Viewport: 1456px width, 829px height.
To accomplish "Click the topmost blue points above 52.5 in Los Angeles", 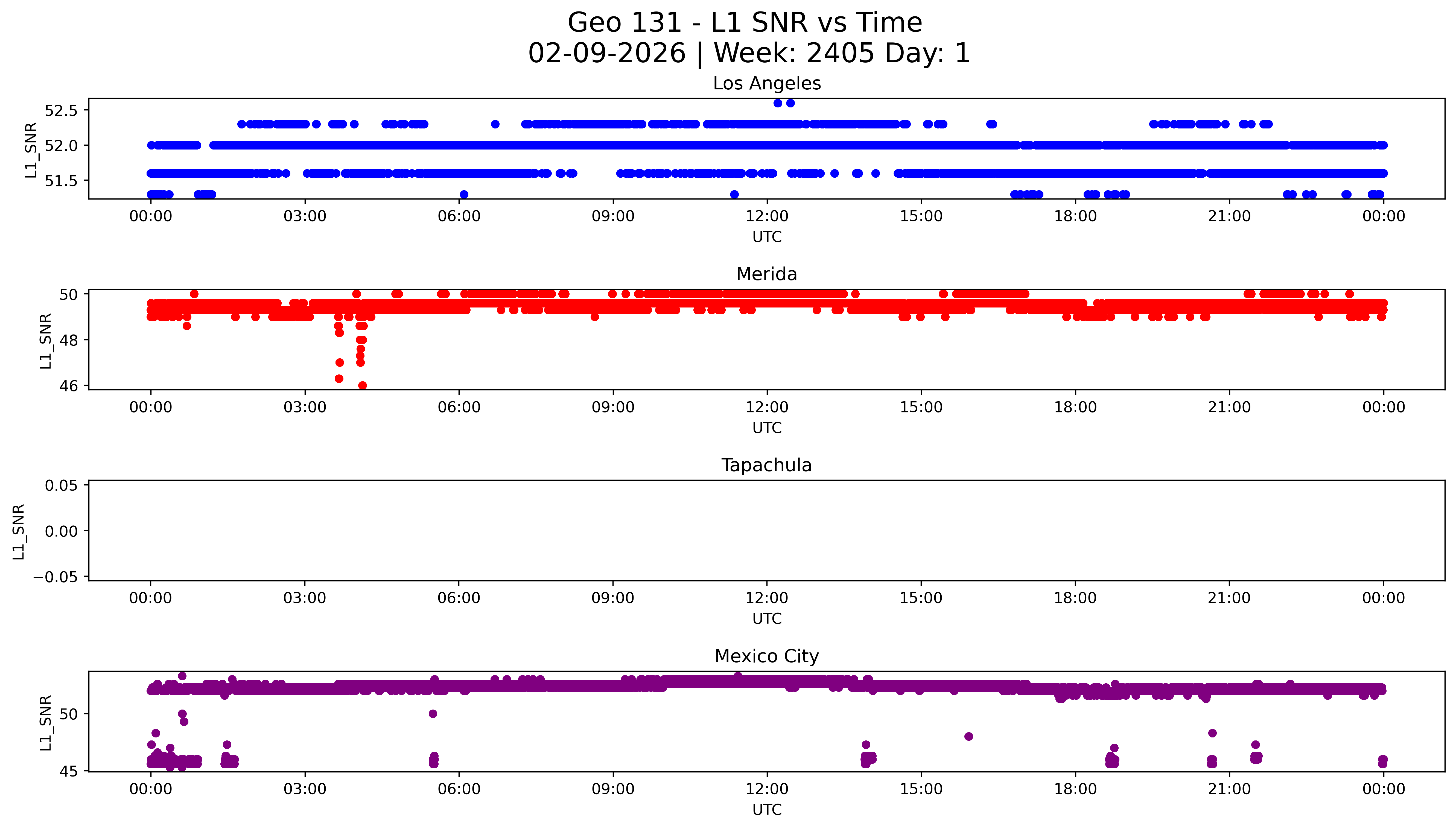I will coord(778,103).
